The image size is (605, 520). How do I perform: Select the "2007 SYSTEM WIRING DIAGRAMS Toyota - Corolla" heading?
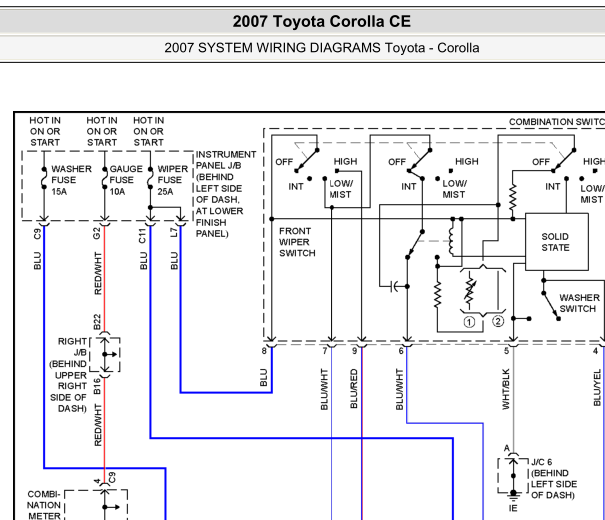(321, 48)
